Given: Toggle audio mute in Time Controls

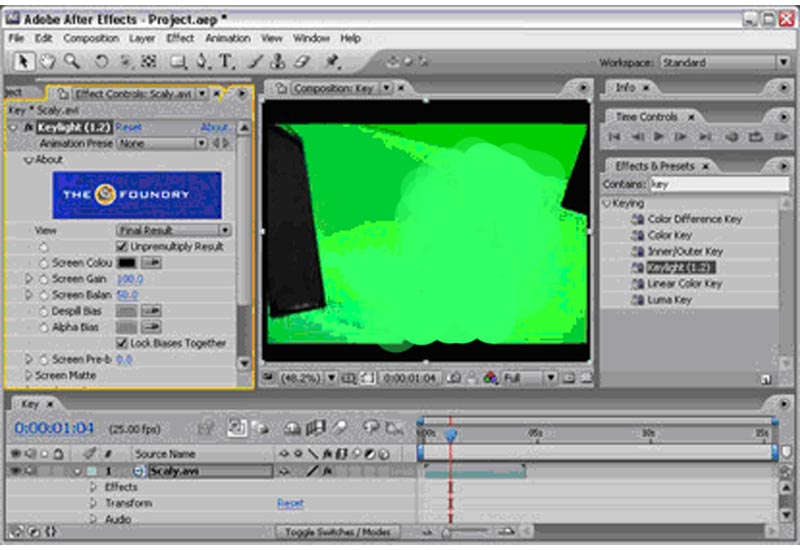Looking at the screenshot, I should 731,137.
